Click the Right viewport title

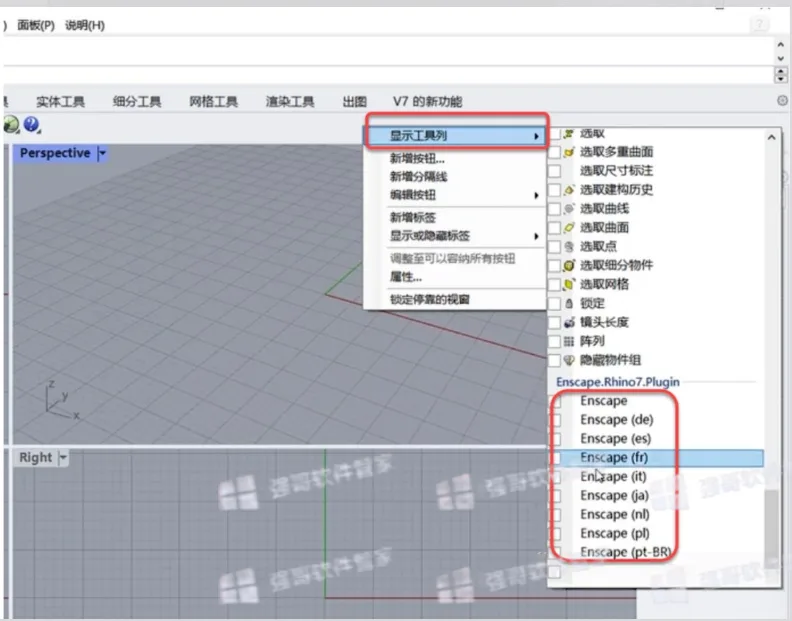(x=35, y=458)
